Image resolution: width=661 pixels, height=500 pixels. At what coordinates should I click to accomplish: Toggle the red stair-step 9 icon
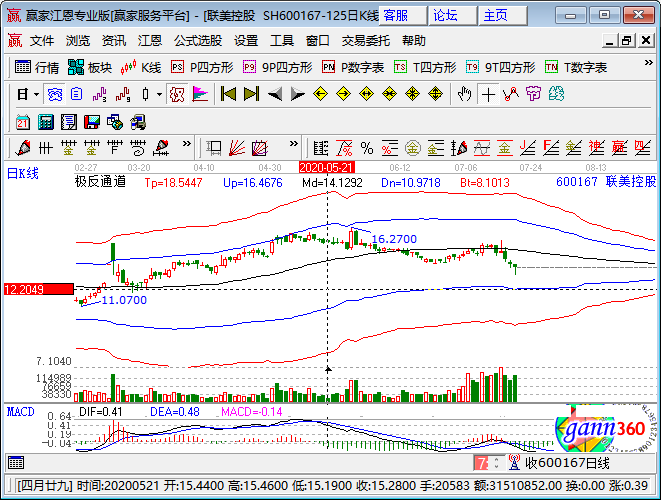(123, 94)
